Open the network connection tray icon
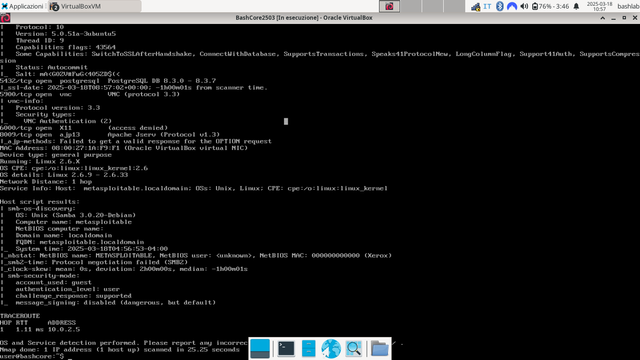This screenshot has width=640, height=360. [476, 7]
